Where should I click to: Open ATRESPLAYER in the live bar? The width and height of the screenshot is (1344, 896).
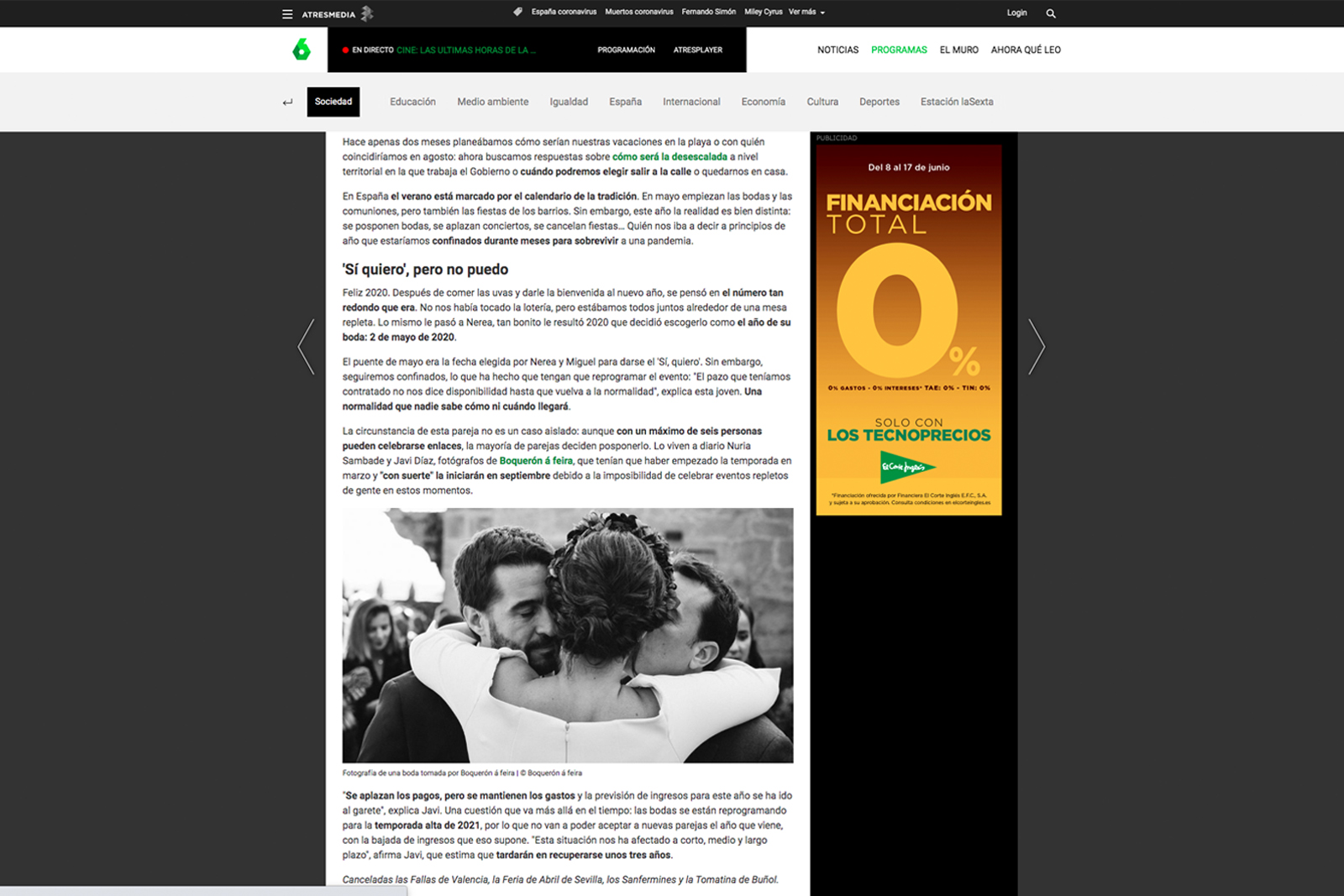[698, 50]
